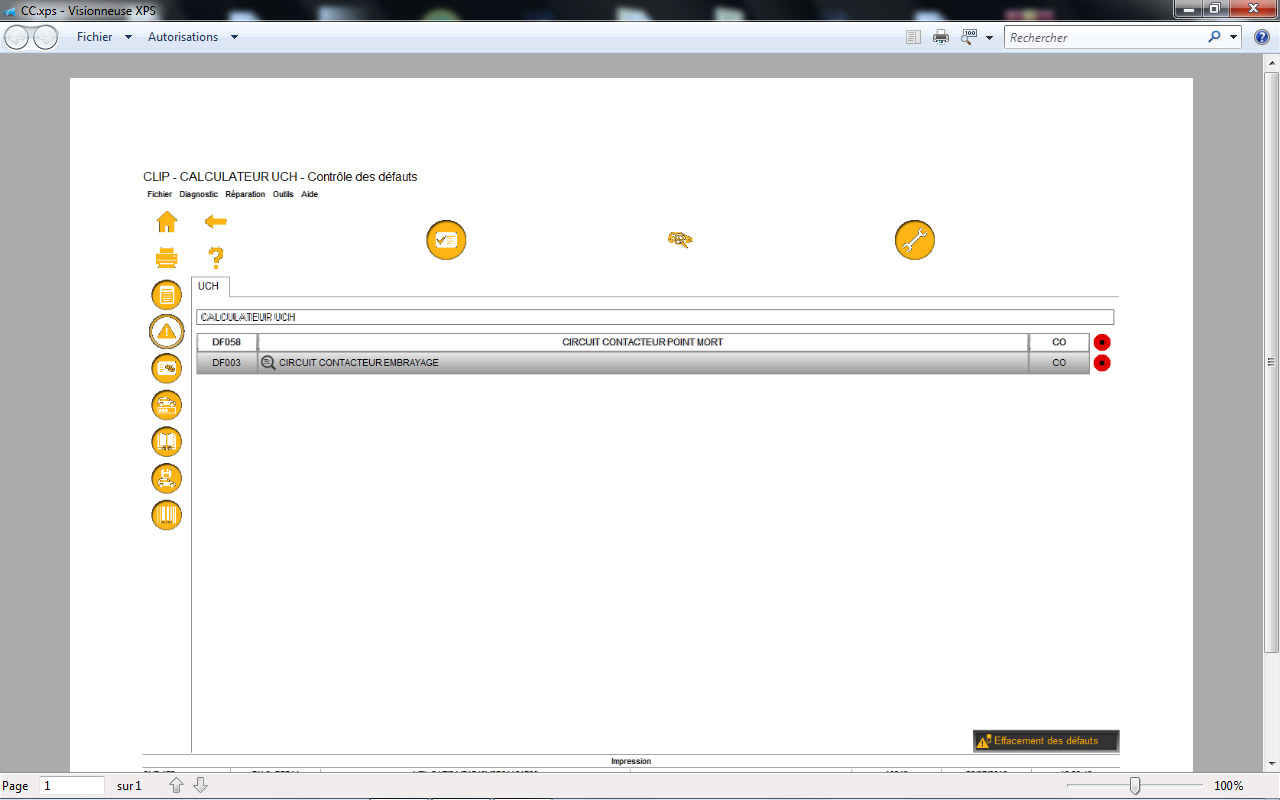This screenshot has width=1280, height=800.
Task: Click the orange question mark help icon
Action: click(215, 258)
